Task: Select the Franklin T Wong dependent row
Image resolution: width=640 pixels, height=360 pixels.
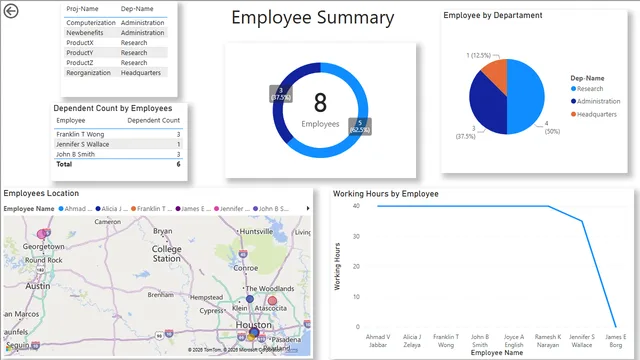Action: point(118,134)
